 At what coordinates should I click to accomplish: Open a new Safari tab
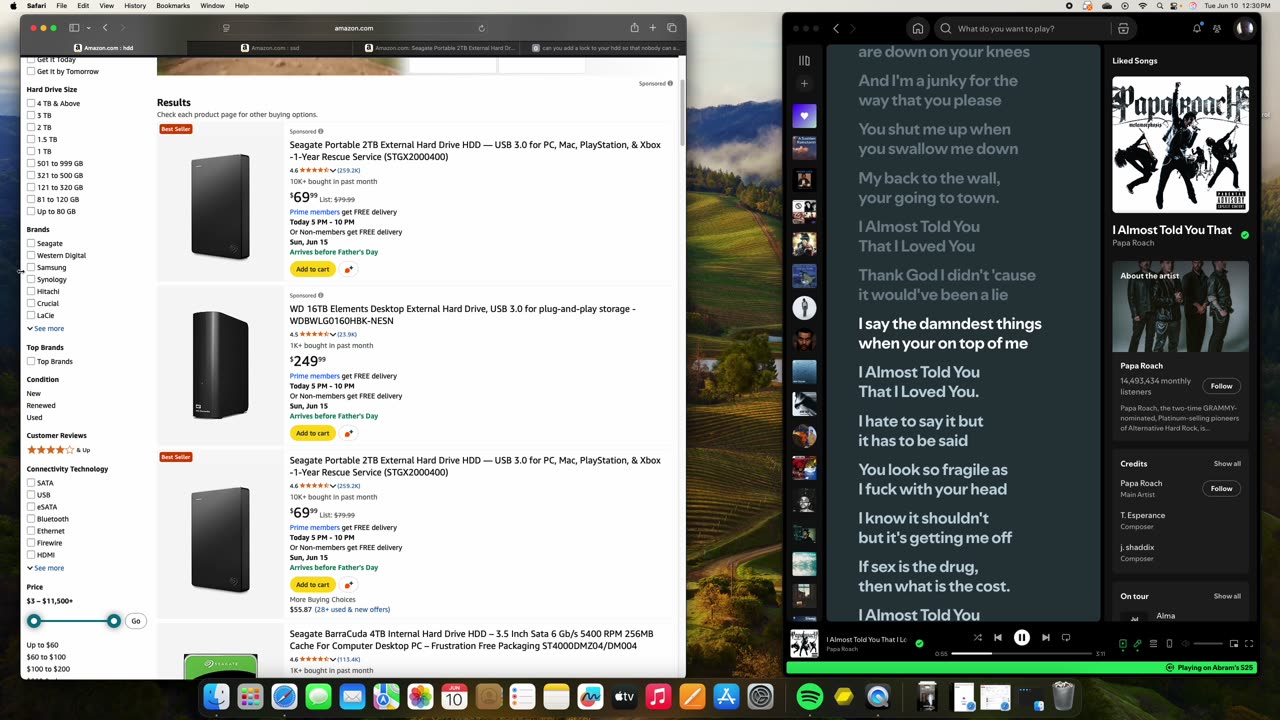(x=653, y=28)
